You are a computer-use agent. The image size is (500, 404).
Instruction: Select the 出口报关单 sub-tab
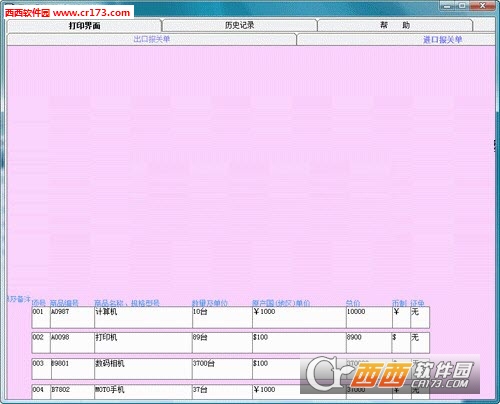point(152,39)
